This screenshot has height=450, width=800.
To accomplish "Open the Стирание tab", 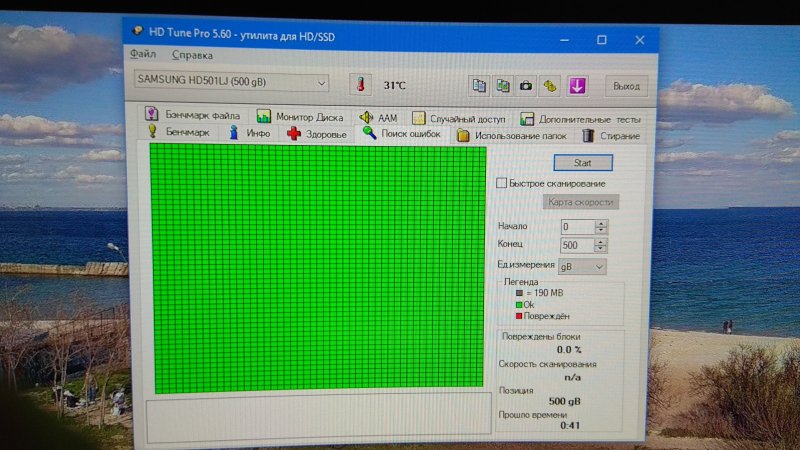I will tap(612, 136).
